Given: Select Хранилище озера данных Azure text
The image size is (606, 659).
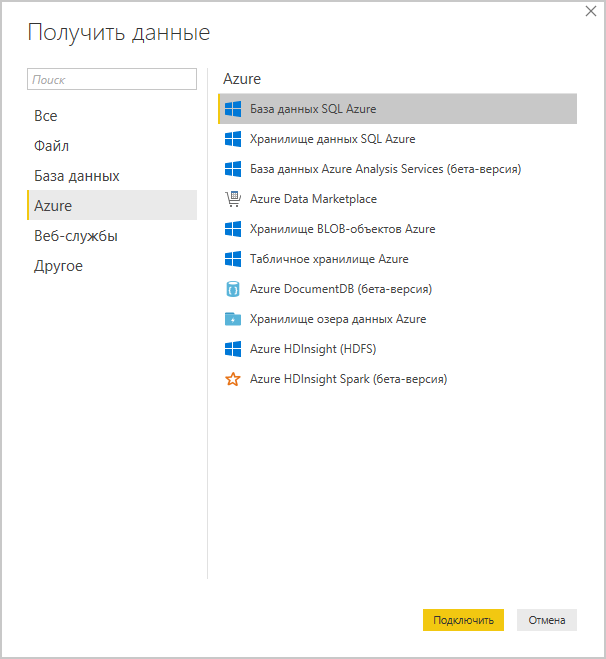Looking at the screenshot, I should [338, 319].
